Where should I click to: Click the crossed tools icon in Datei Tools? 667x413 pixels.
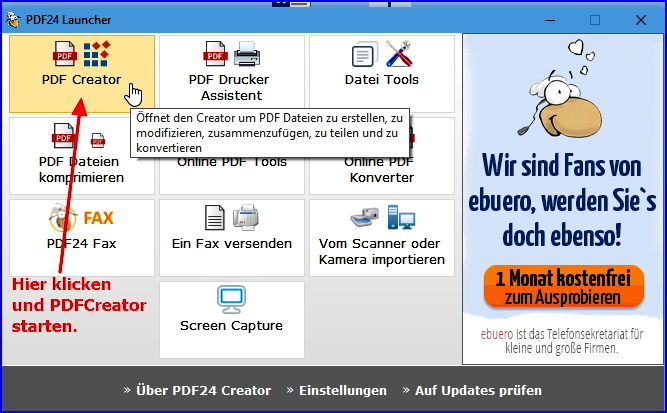(x=399, y=54)
